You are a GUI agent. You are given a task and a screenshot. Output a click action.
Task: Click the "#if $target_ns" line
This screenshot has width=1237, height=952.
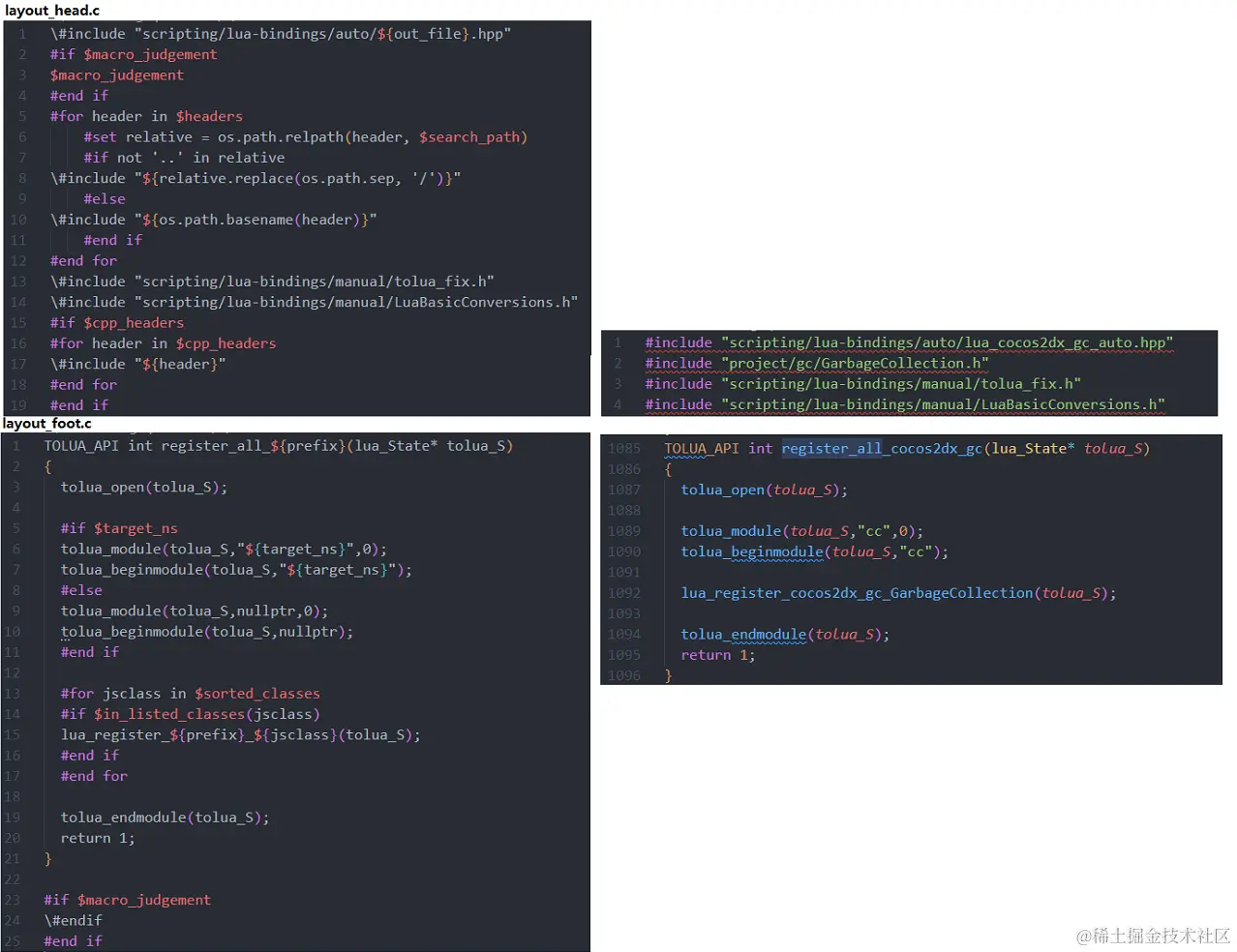point(119,528)
